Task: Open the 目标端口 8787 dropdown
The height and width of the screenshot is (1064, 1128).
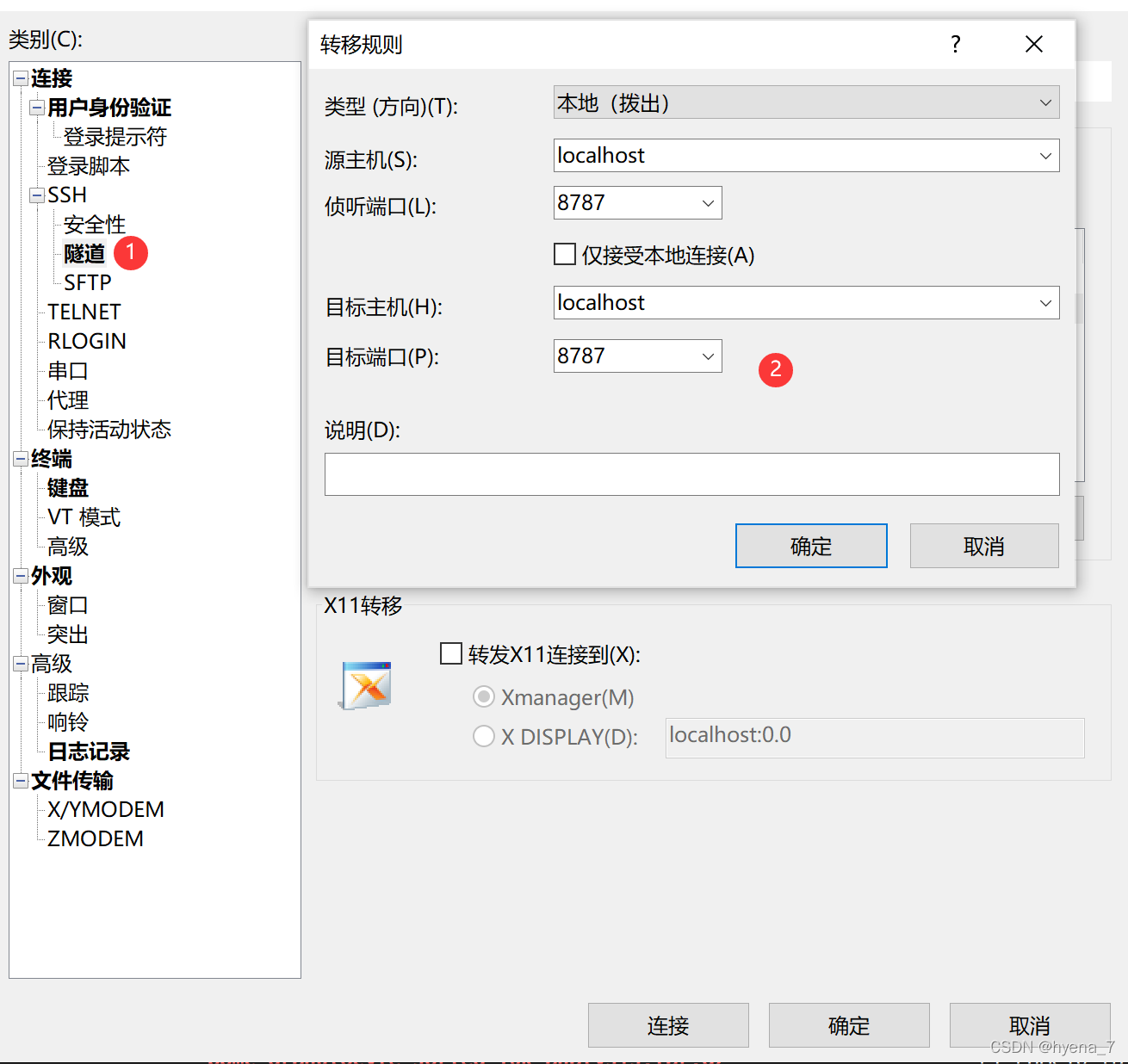Action: pos(708,356)
